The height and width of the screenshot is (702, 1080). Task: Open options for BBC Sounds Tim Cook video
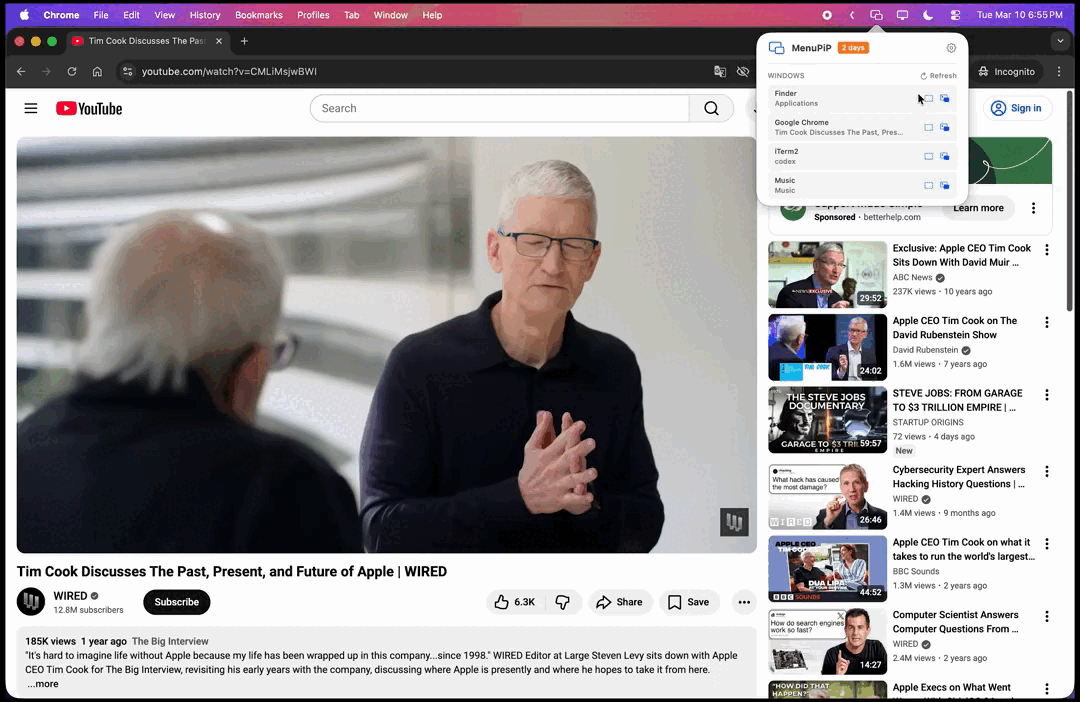[1047, 544]
